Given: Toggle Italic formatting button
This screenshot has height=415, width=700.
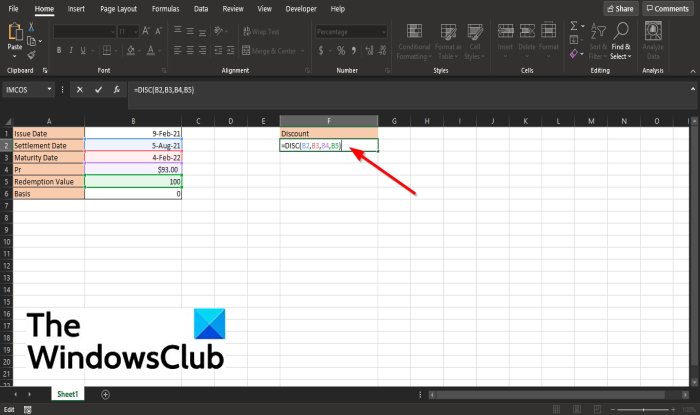Looking at the screenshot, I should pyautogui.click(x=71, y=50).
